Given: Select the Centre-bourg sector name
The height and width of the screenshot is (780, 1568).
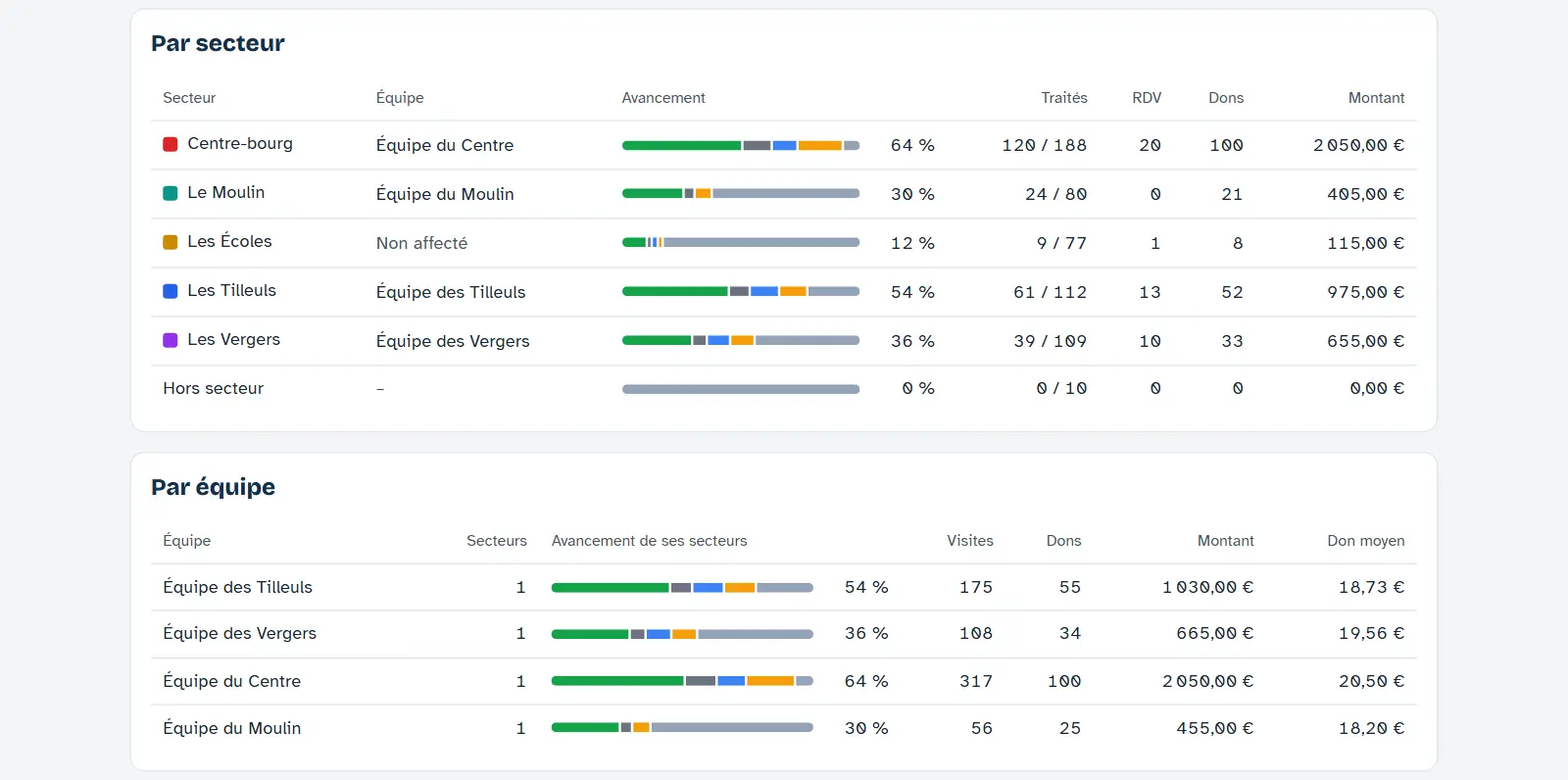Looking at the screenshot, I should (x=240, y=143).
